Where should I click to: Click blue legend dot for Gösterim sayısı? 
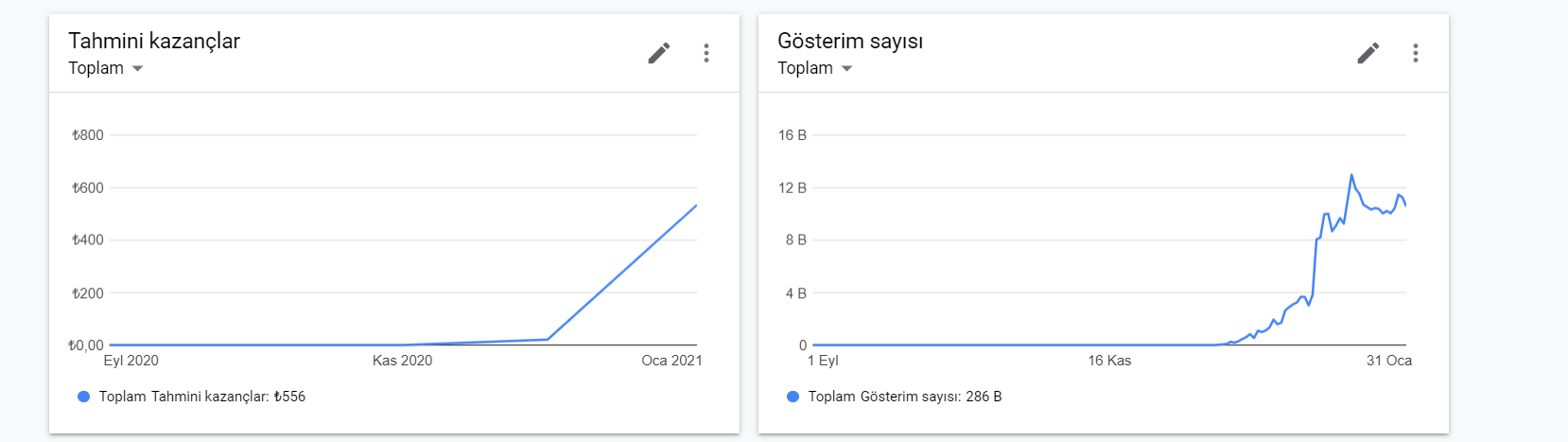(793, 397)
